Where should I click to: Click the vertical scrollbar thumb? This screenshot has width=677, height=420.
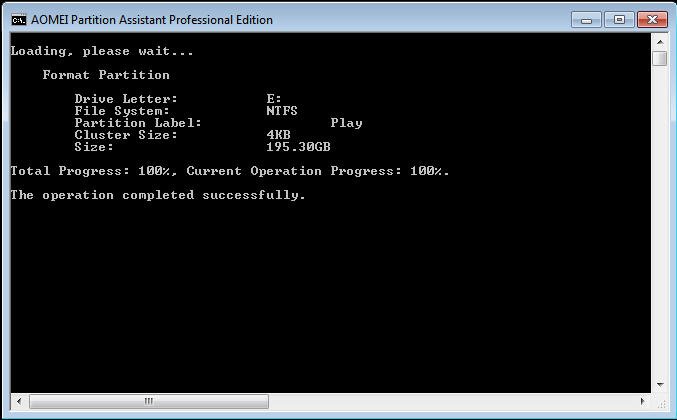coord(659,59)
